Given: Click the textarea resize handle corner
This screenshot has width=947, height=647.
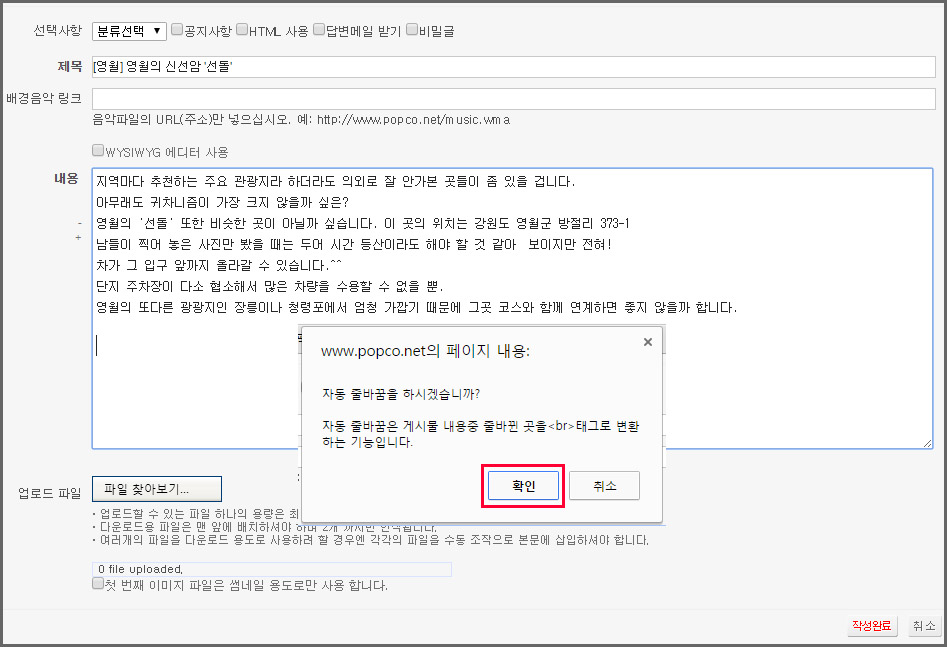Looking at the screenshot, I should coord(927,443).
